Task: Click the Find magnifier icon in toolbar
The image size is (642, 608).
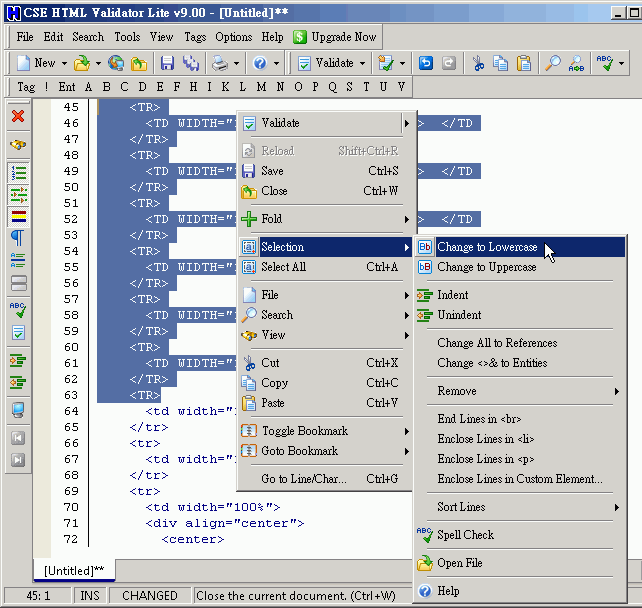Action: [x=553, y=63]
